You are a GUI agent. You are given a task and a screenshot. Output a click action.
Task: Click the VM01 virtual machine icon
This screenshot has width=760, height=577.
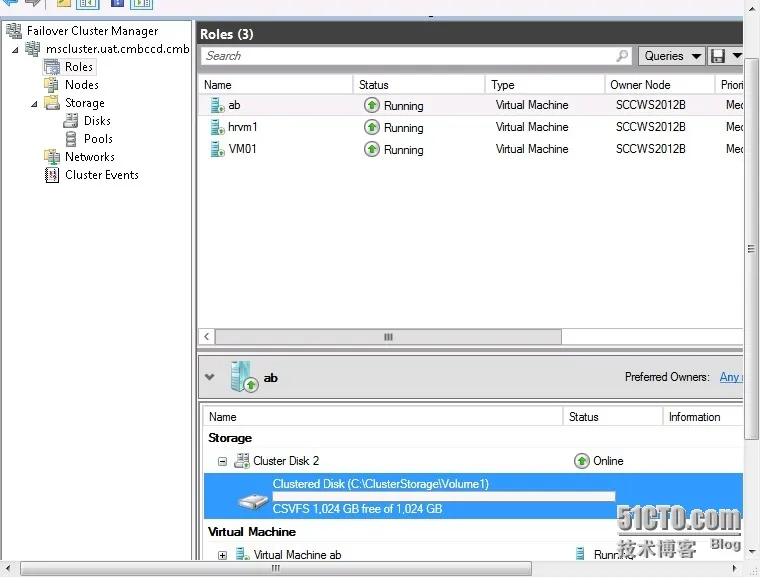pos(217,149)
